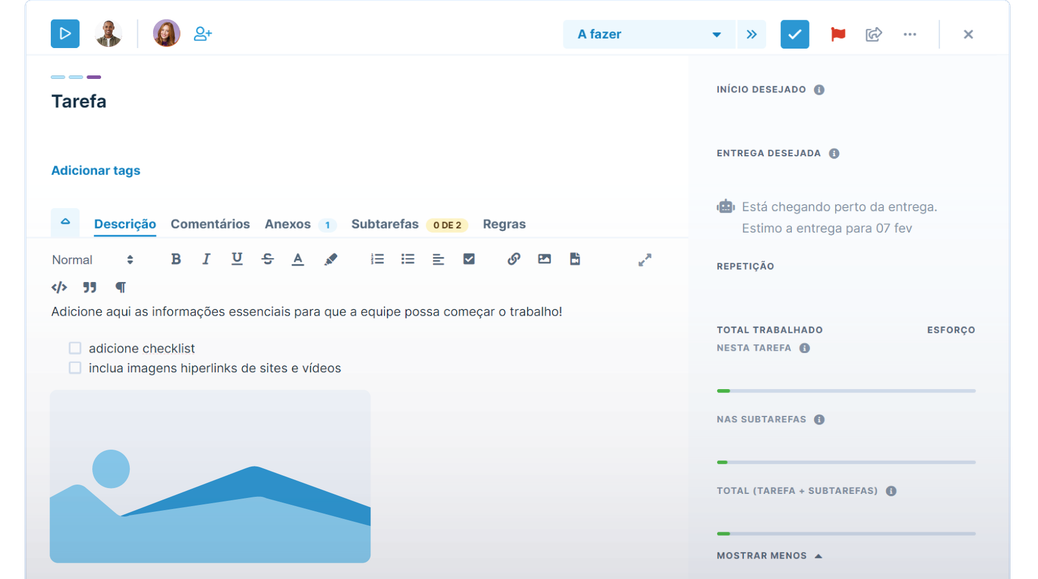Insert a hyperlink using the link icon
This screenshot has height=579, width=1038.
[x=513, y=258]
